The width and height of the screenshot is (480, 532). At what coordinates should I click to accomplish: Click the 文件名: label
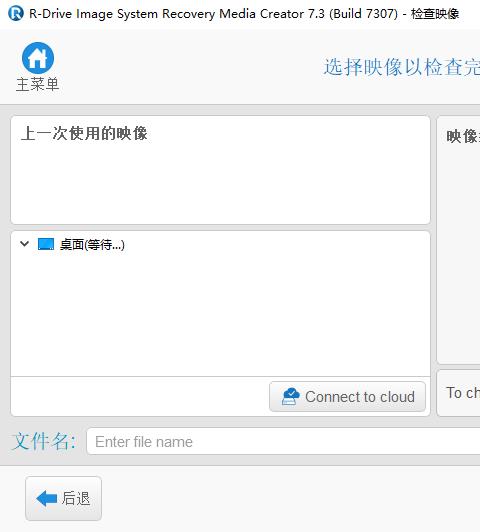pyautogui.click(x=44, y=441)
